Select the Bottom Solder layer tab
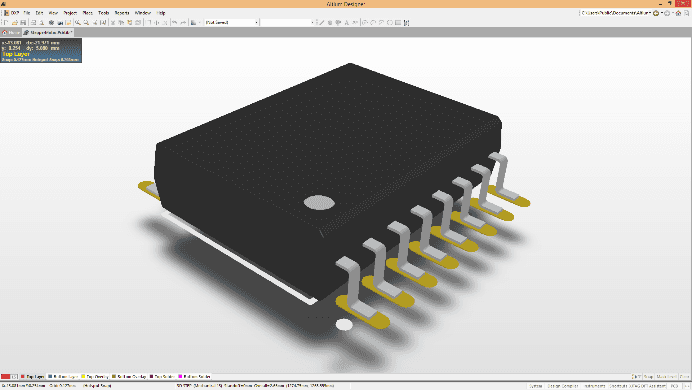Screen dimensions: 692x390 [194, 376]
